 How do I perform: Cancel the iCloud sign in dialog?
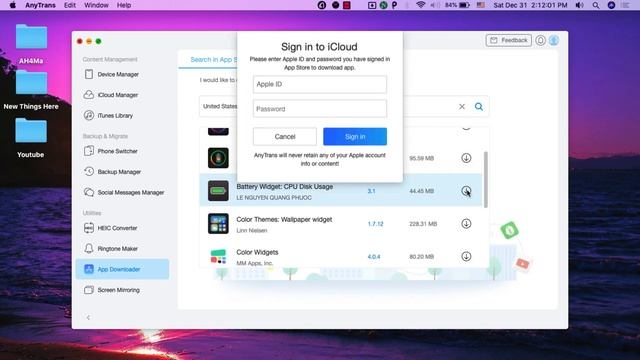tap(284, 136)
